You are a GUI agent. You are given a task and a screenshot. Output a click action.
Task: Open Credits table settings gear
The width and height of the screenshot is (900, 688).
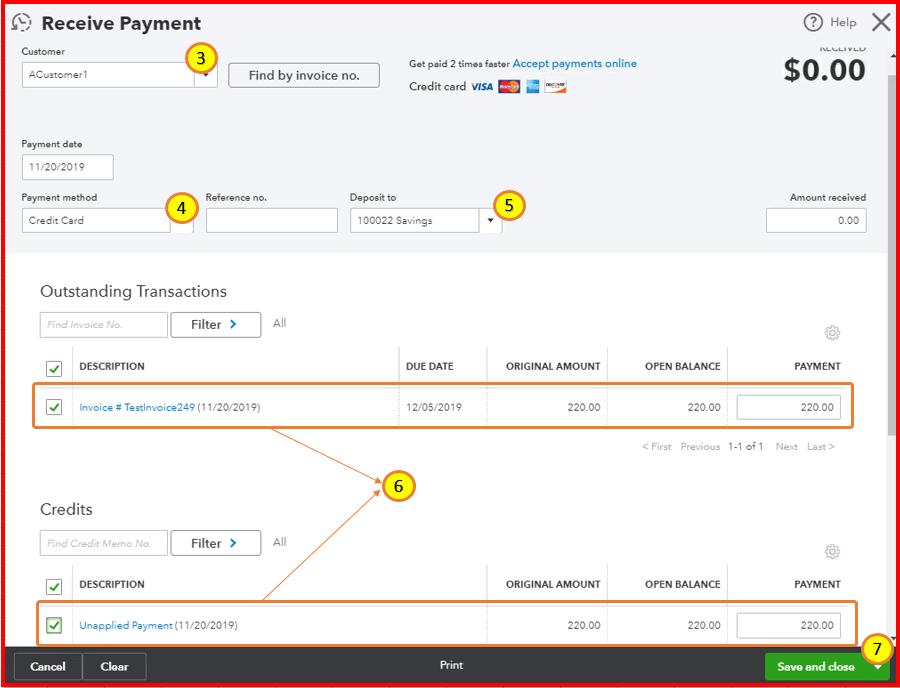[832, 551]
